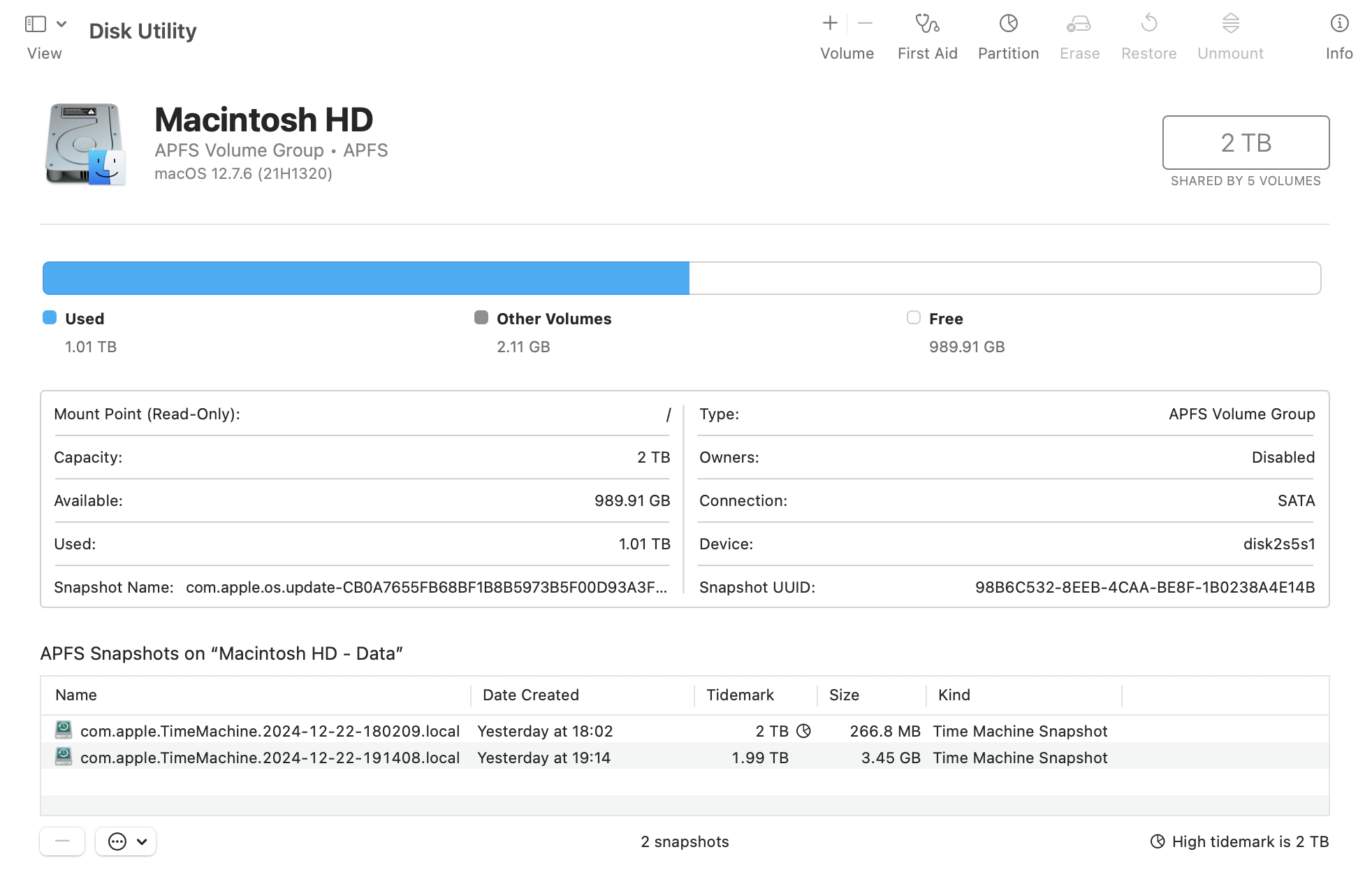Remove volume with toolbar minus icon
1372x882 pixels.
[865, 24]
